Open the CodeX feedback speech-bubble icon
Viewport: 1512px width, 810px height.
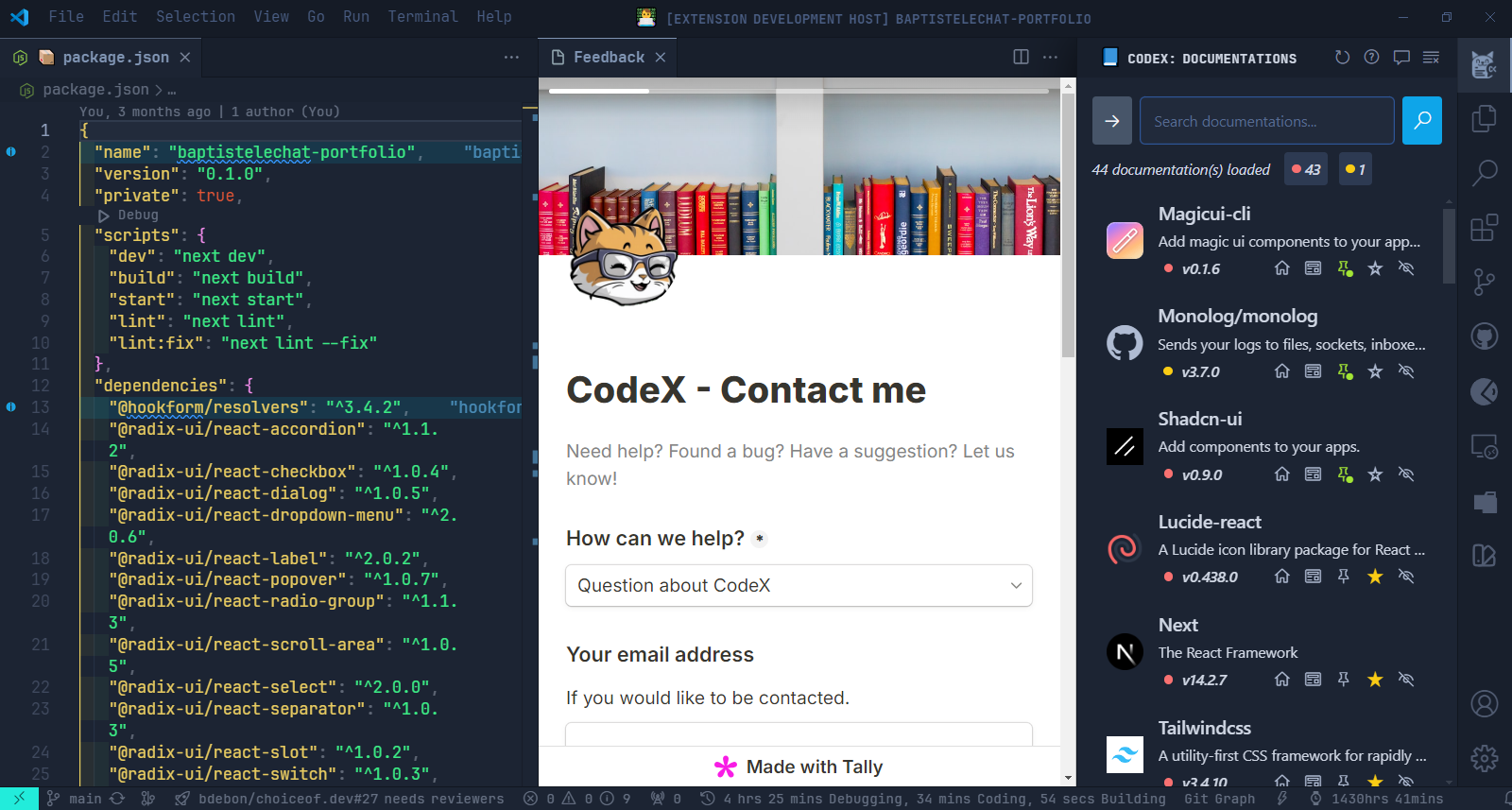click(x=1401, y=58)
